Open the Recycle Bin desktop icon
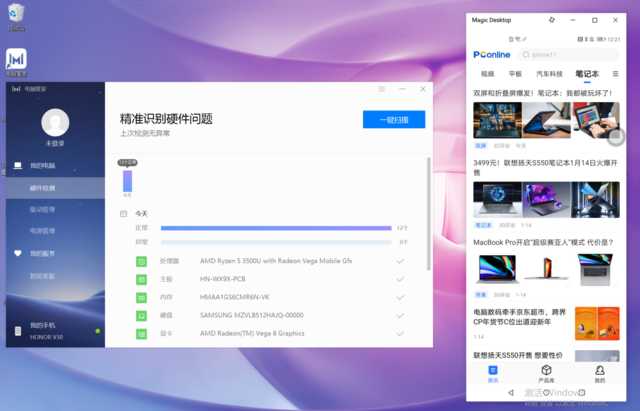 point(15,14)
